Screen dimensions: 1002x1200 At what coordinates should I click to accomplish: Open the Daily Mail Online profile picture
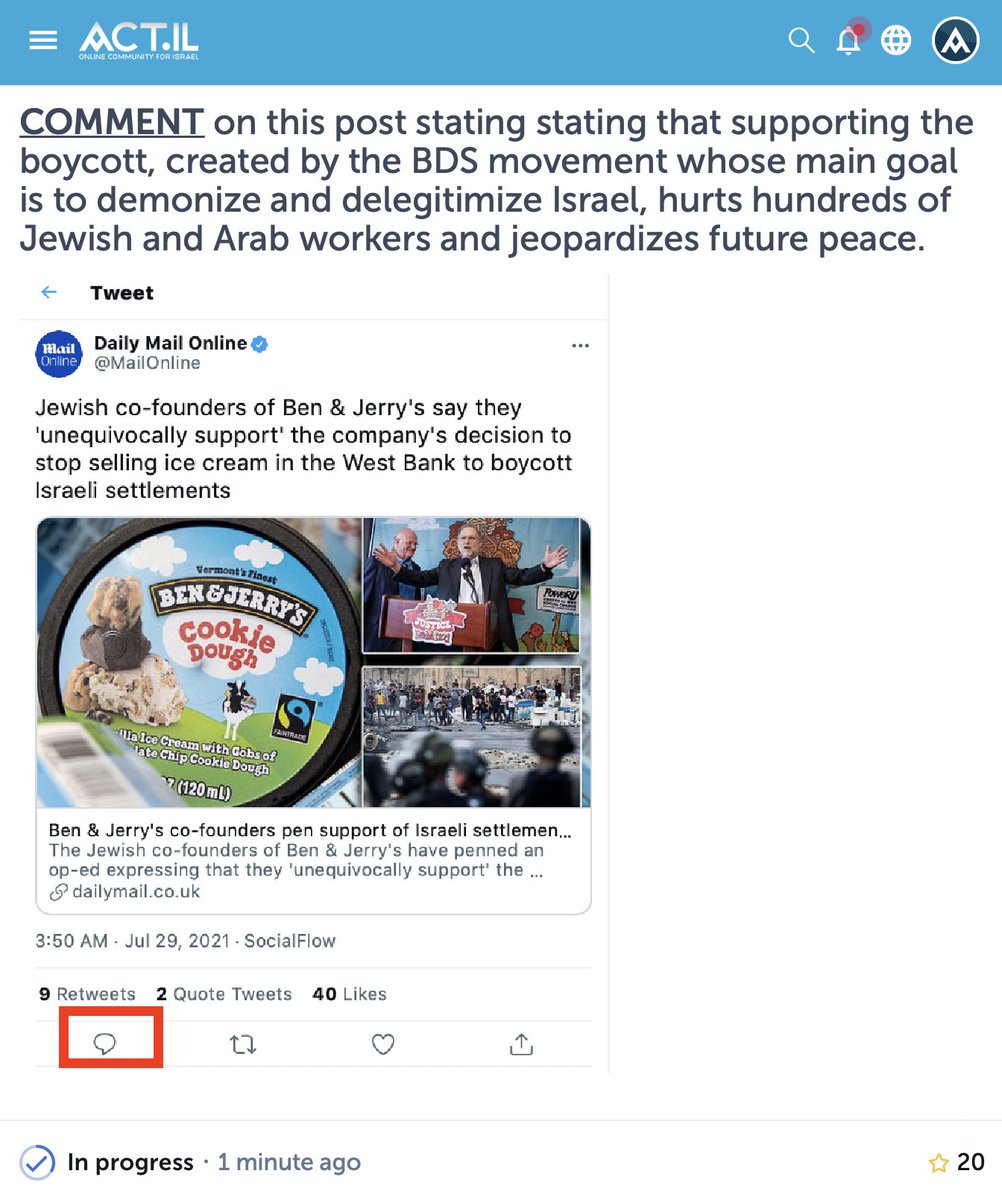pyautogui.click(x=58, y=354)
